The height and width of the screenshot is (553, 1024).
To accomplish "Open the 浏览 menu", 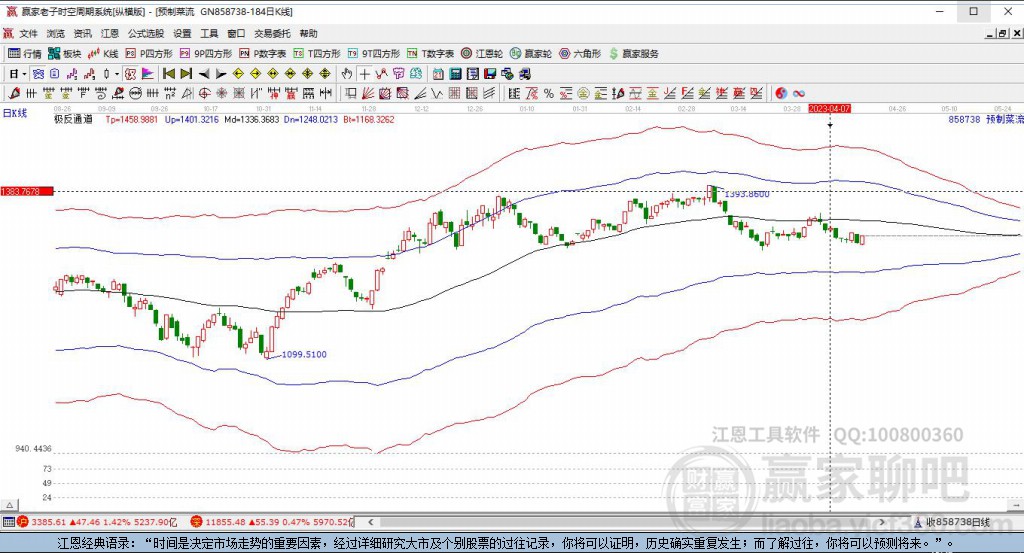I will 56,33.
